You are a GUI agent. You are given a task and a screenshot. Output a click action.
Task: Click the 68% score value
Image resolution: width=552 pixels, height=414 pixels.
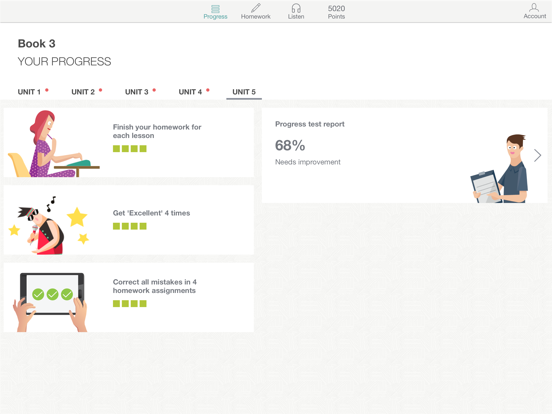[290, 145]
